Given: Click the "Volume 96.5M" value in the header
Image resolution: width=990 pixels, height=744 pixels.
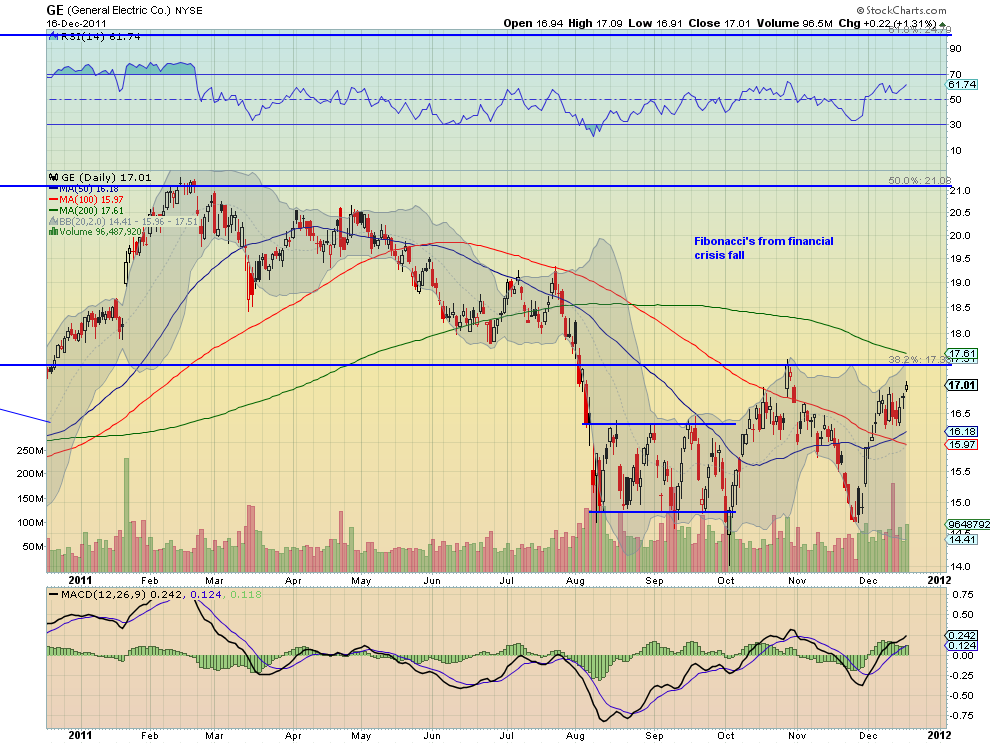Looking at the screenshot, I should tap(794, 23).
